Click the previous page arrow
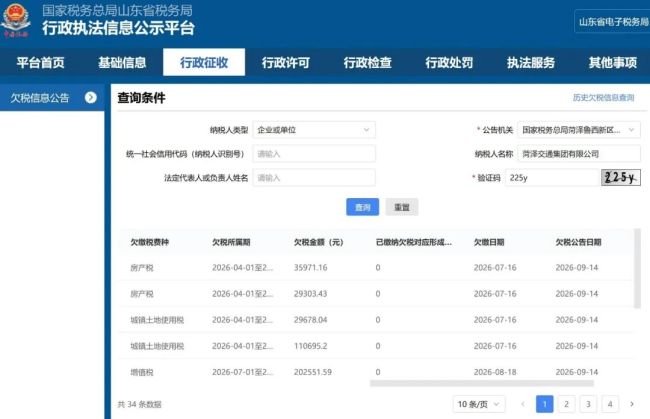This screenshot has width=650, height=419. (523, 404)
